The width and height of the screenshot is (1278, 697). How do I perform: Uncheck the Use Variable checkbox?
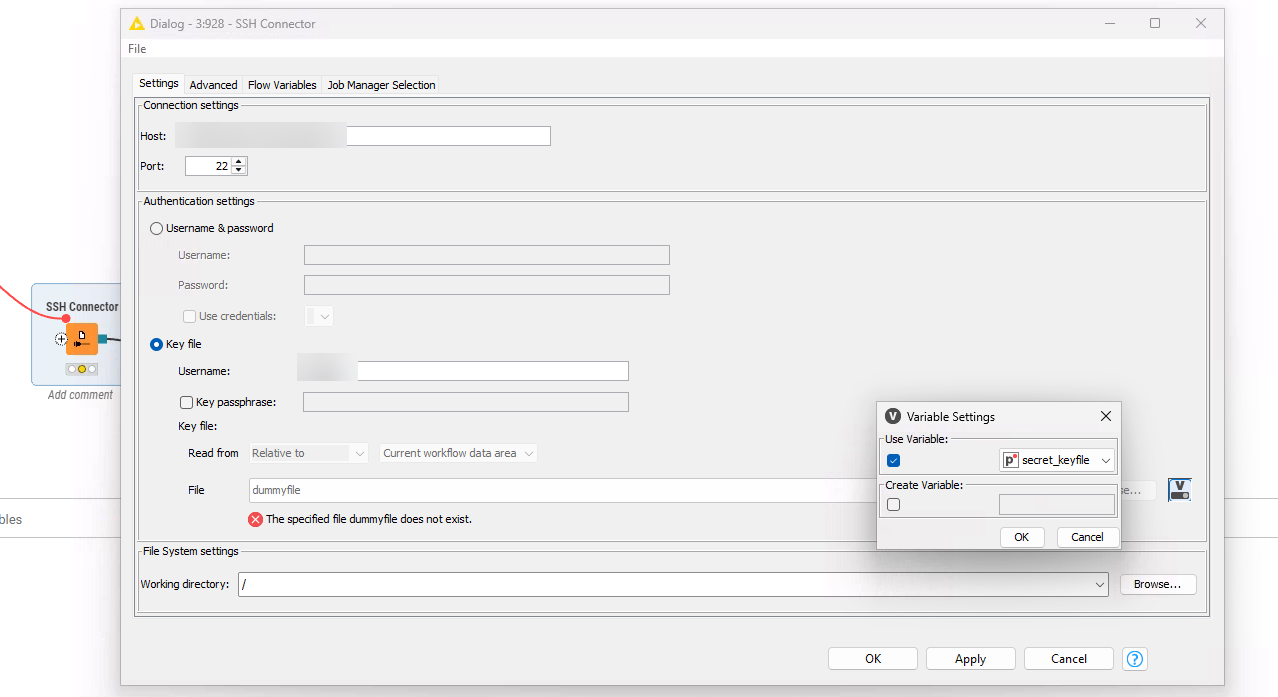[894, 461]
